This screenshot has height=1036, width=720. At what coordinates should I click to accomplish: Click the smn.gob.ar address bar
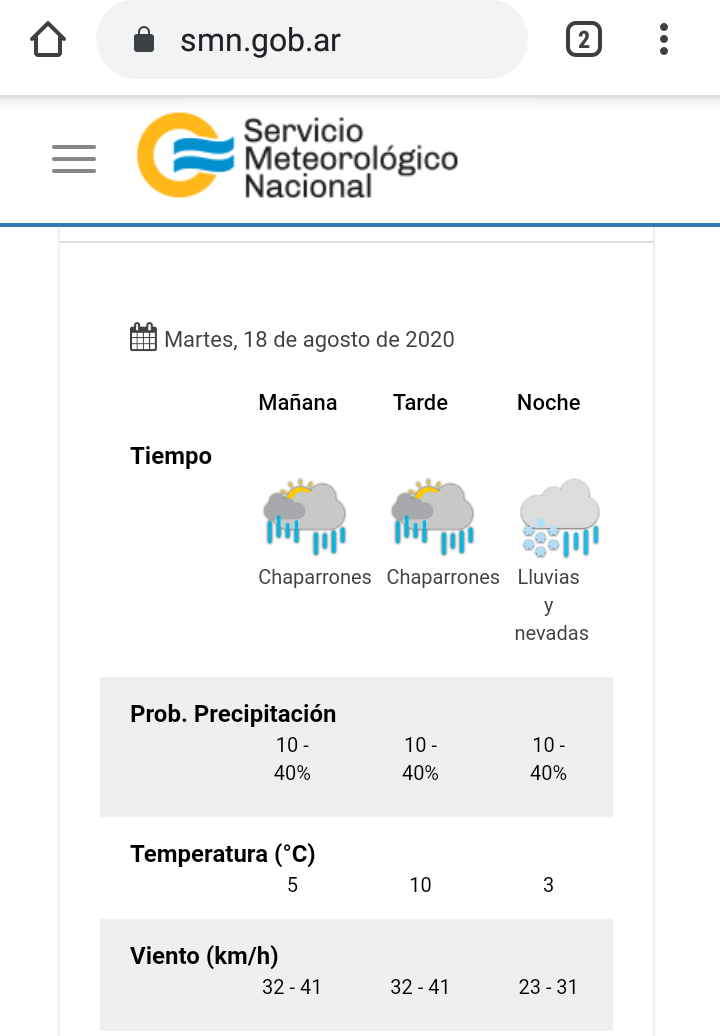[x=312, y=40]
